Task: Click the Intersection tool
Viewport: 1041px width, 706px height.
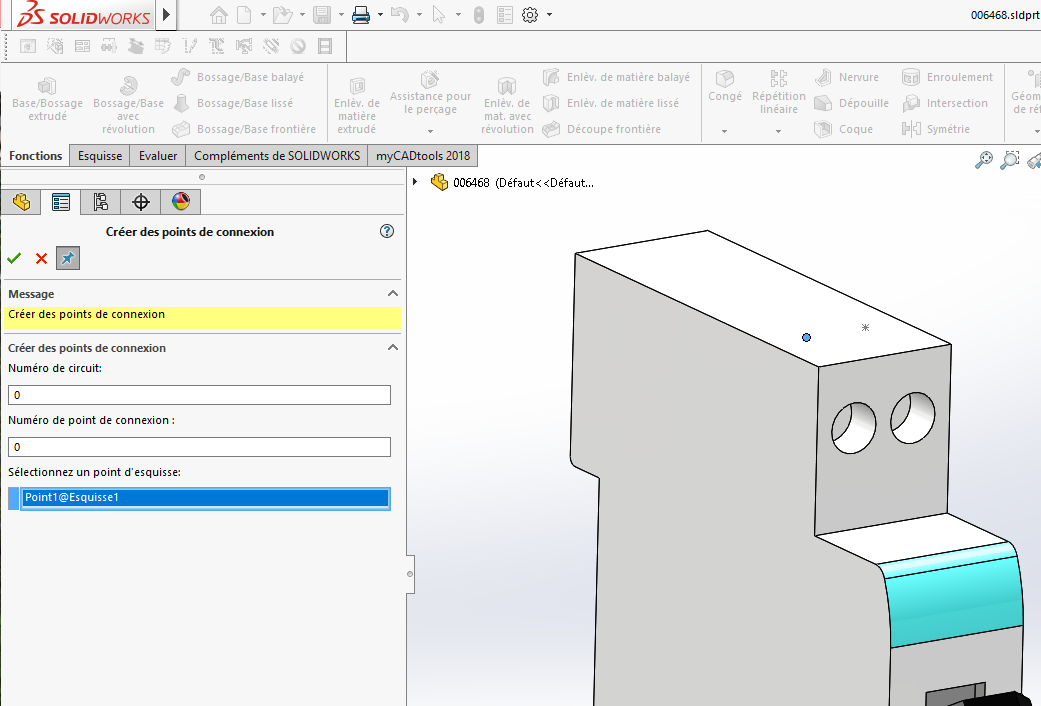Action: (x=945, y=103)
